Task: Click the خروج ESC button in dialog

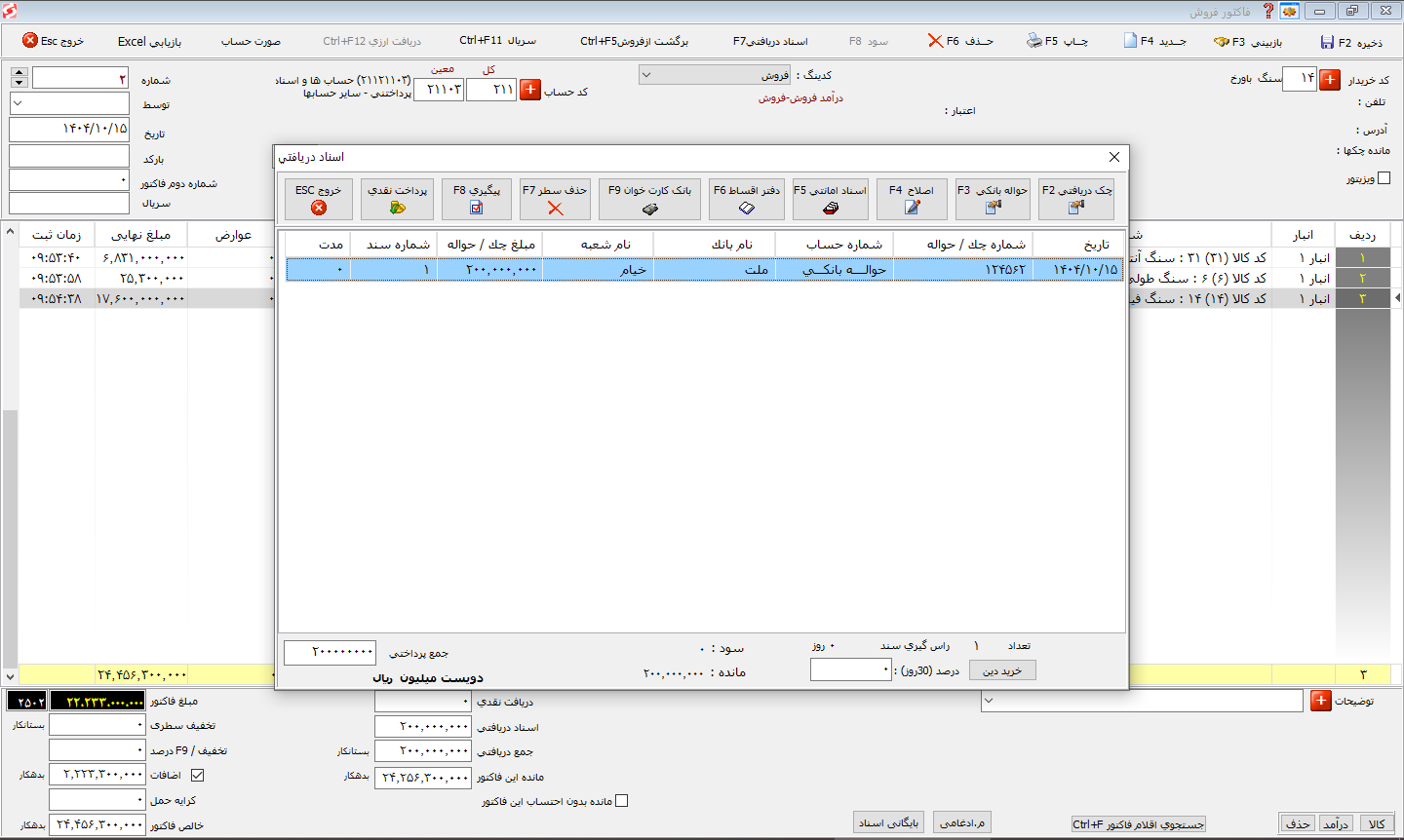Action: [319, 199]
